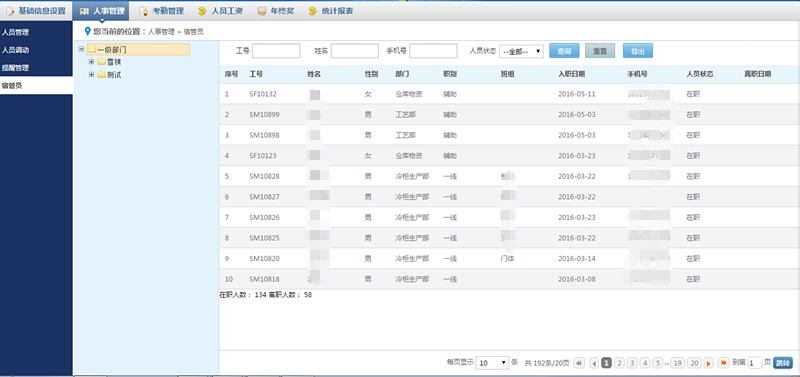Go to page 5

coord(658,363)
